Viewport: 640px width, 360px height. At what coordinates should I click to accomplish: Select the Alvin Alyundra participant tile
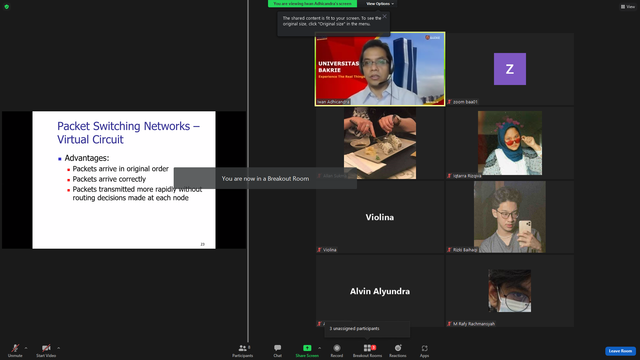click(380, 291)
